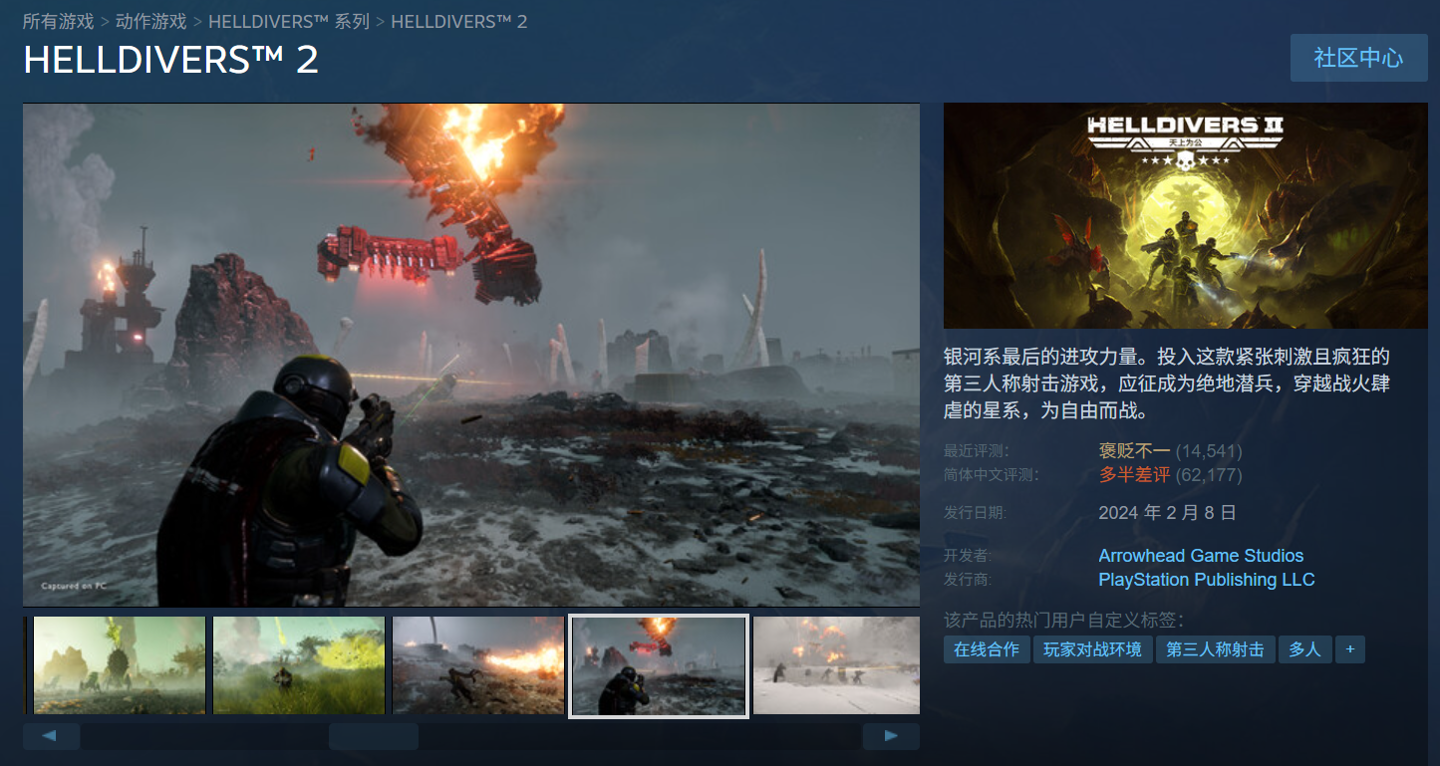The width and height of the screenshot is (1440, 766).
Task: Click the game description starting 银河系最后的进攻力量
Action: pyautogui.click(x=1167, y=384)
